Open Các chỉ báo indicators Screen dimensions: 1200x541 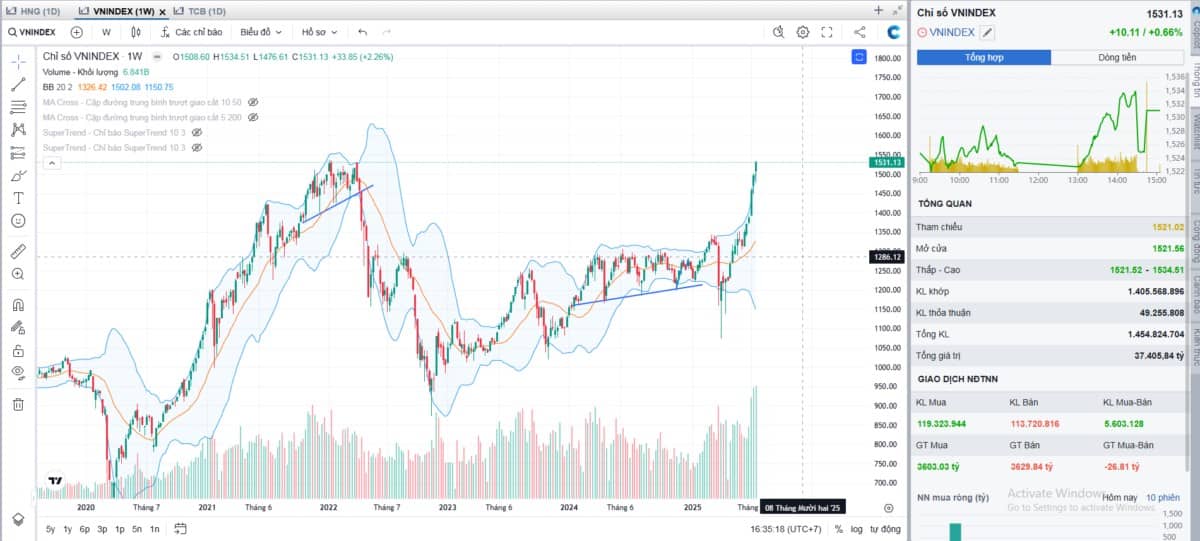[191, 32]
